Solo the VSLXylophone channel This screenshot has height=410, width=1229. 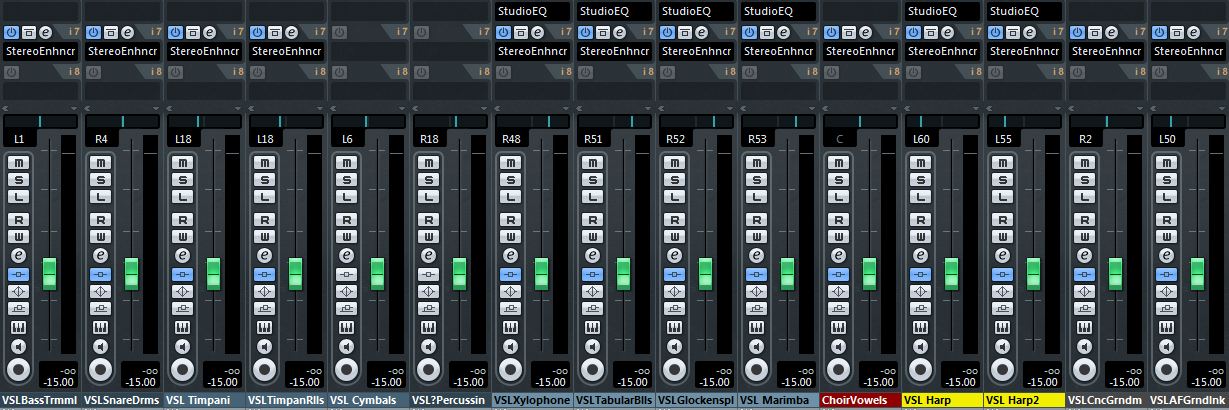point(510,179)
